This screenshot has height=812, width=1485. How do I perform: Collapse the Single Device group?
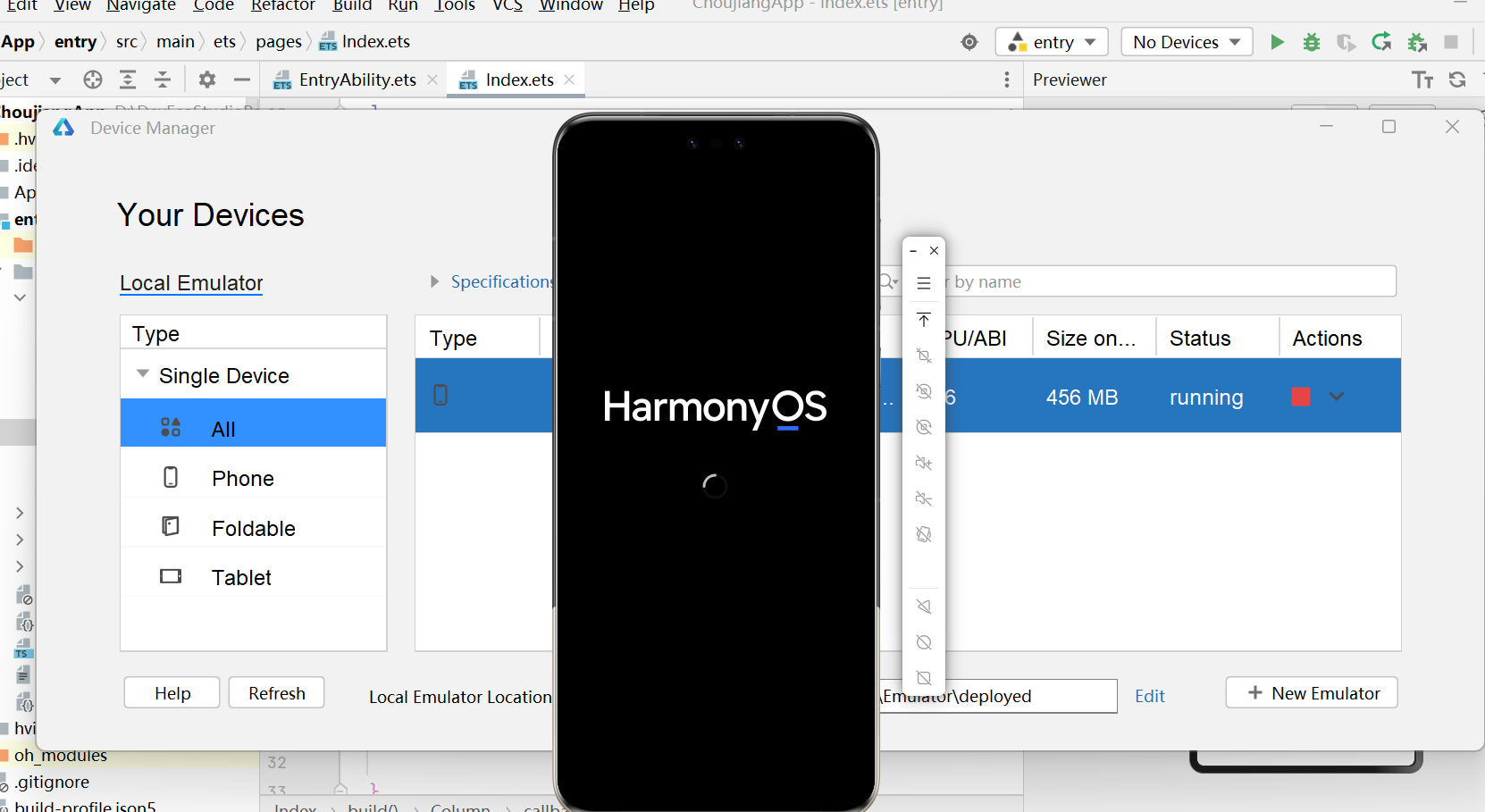[142, 374]
